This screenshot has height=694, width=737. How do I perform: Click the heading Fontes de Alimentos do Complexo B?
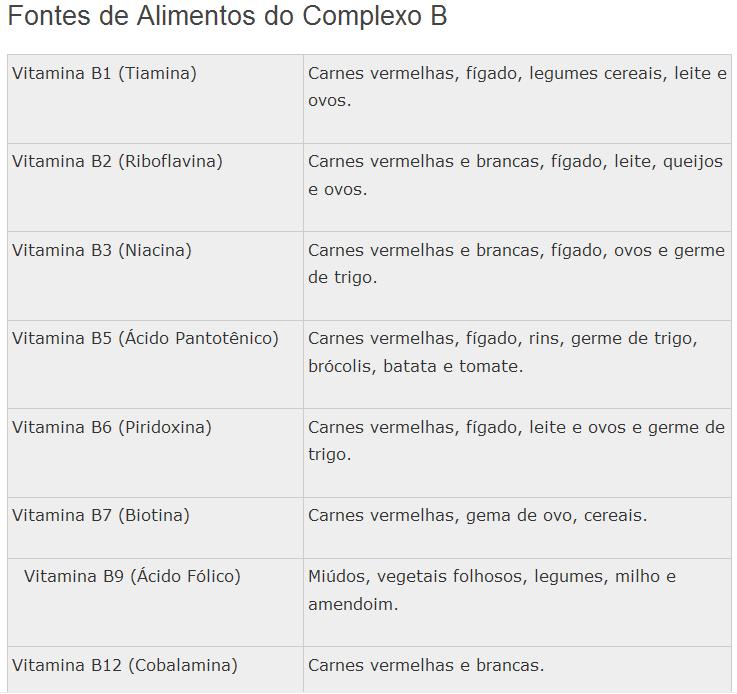coord(227,16)
